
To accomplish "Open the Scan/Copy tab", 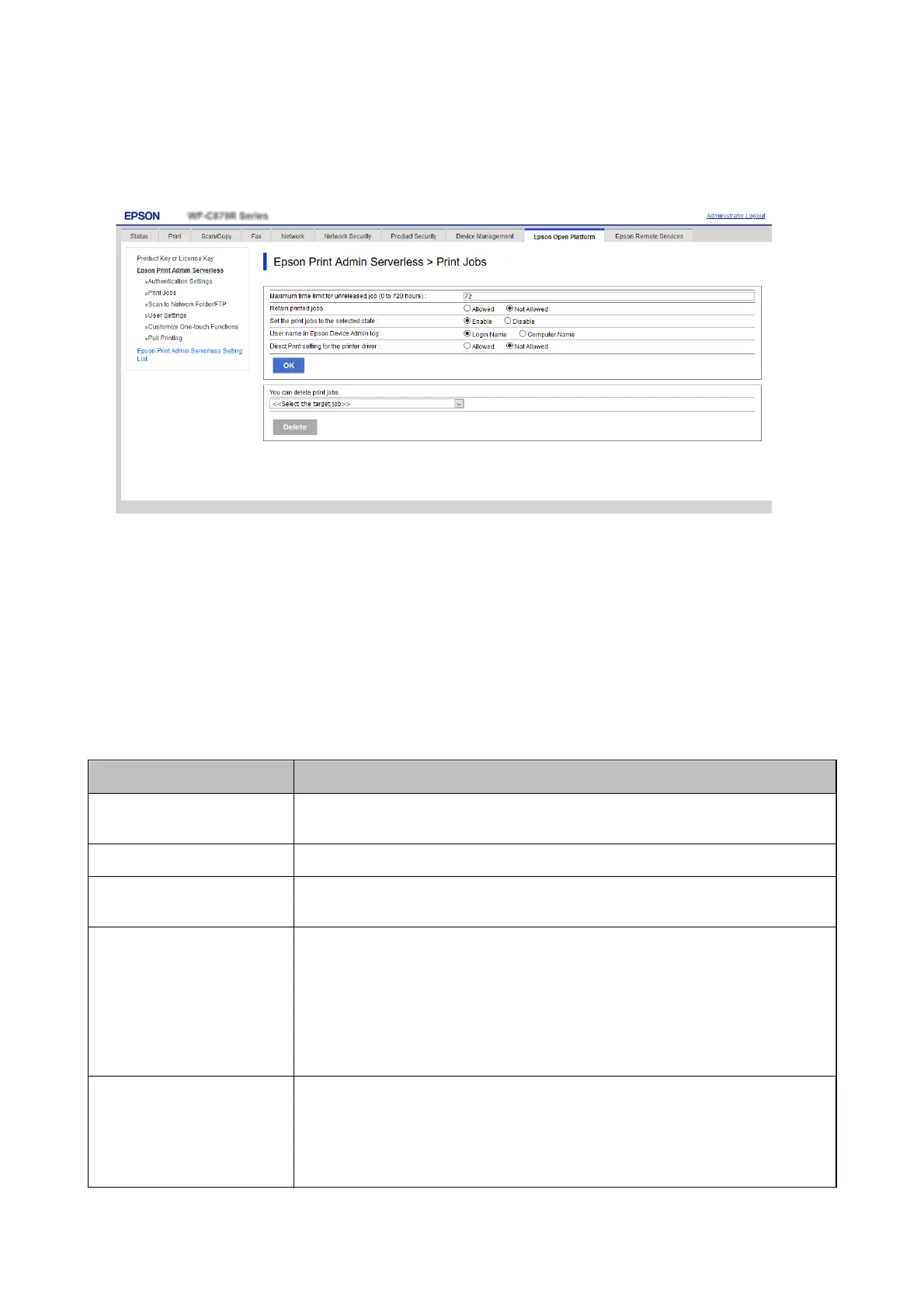I will point(216,236).
